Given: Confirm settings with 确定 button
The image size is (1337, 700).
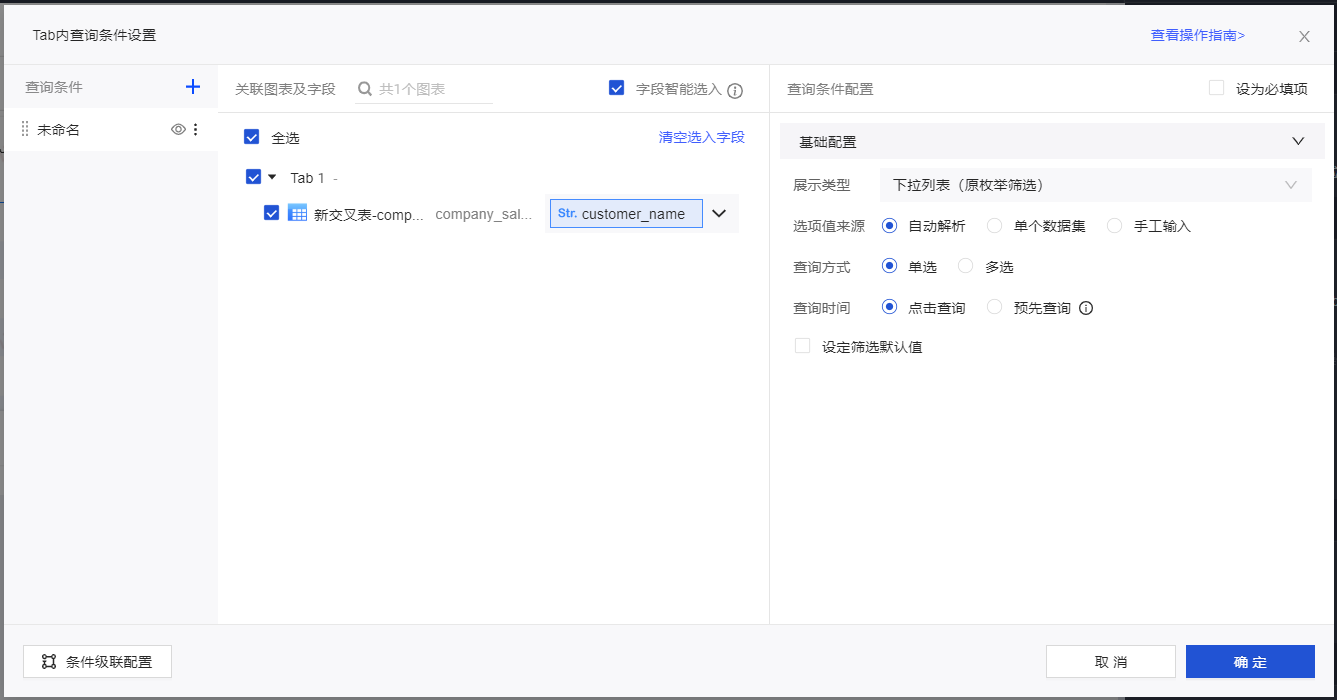Looking at the screenshot, I should coord(1250,661).
